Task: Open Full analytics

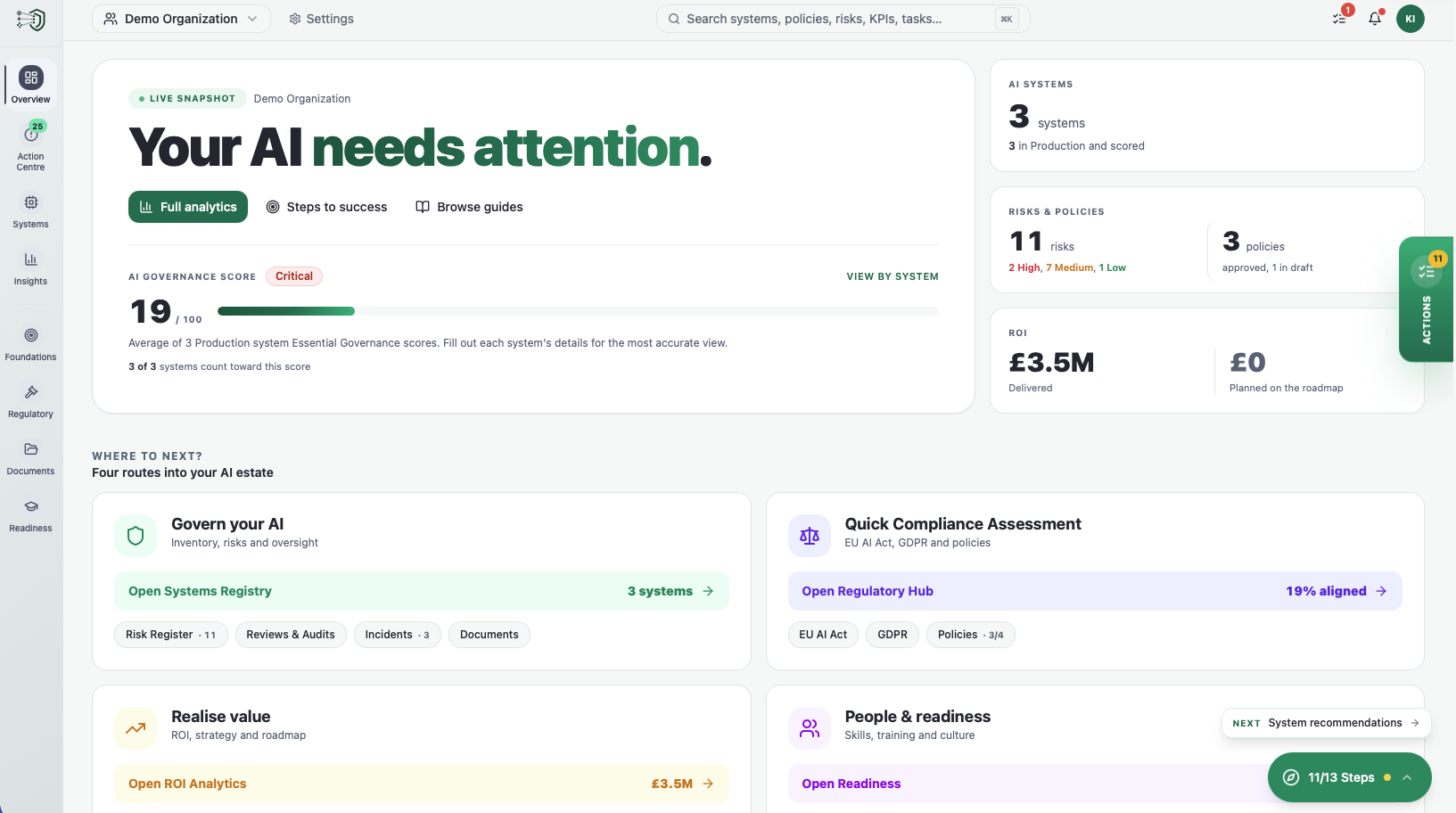Action: 188,207
